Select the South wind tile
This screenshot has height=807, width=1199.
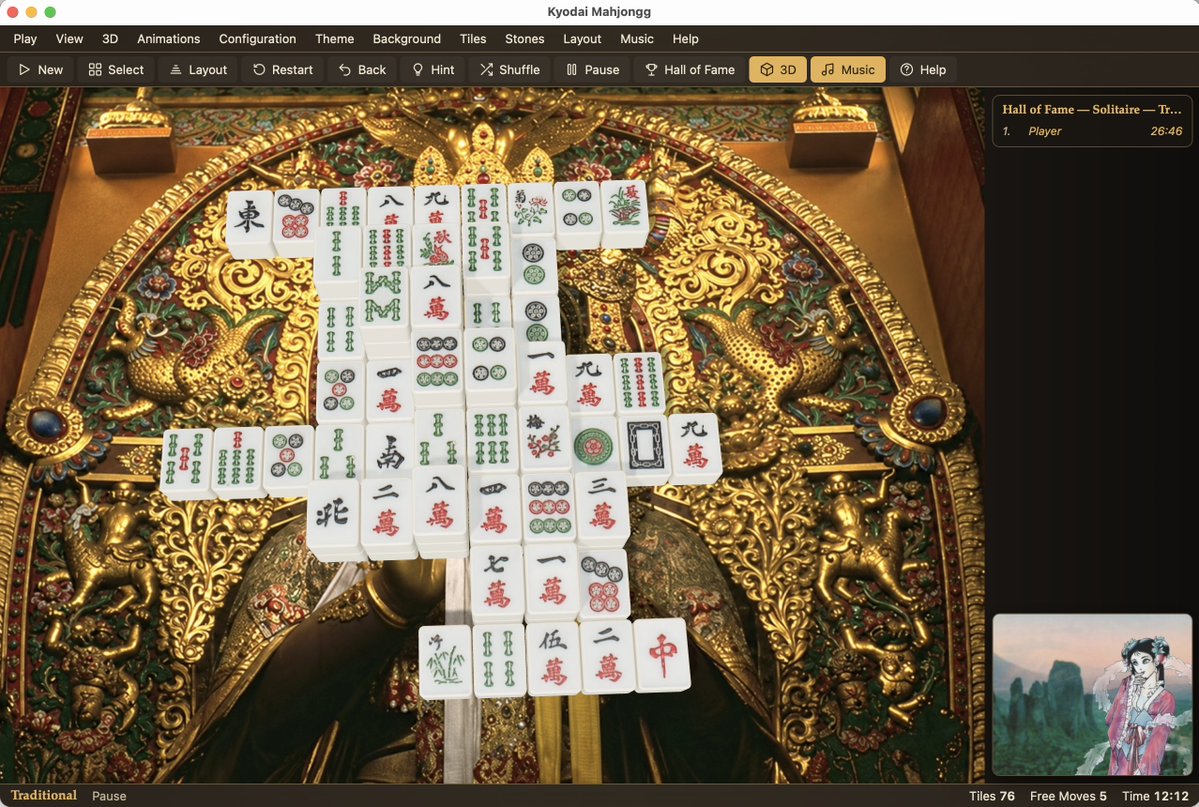(x=389, y=451)
